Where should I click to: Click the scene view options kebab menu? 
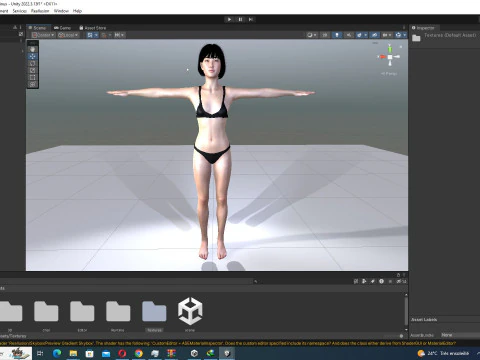pos(404,28)
